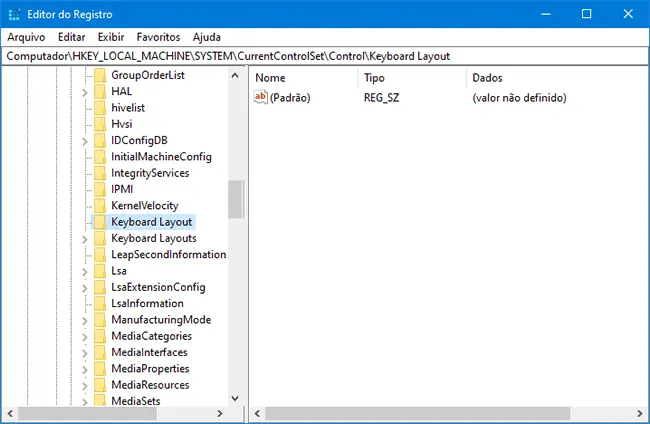This screenshot has width=650, height=424.
Task: Sort values by the Nome column header
Action: tap(300, 77)
